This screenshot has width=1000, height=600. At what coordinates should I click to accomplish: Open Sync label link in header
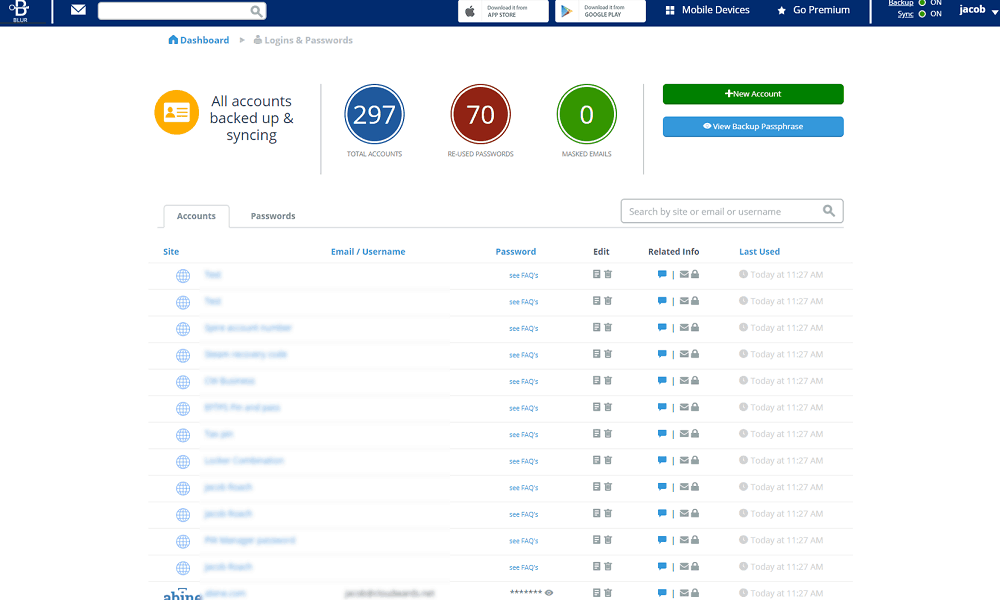[x=906, y=14]
